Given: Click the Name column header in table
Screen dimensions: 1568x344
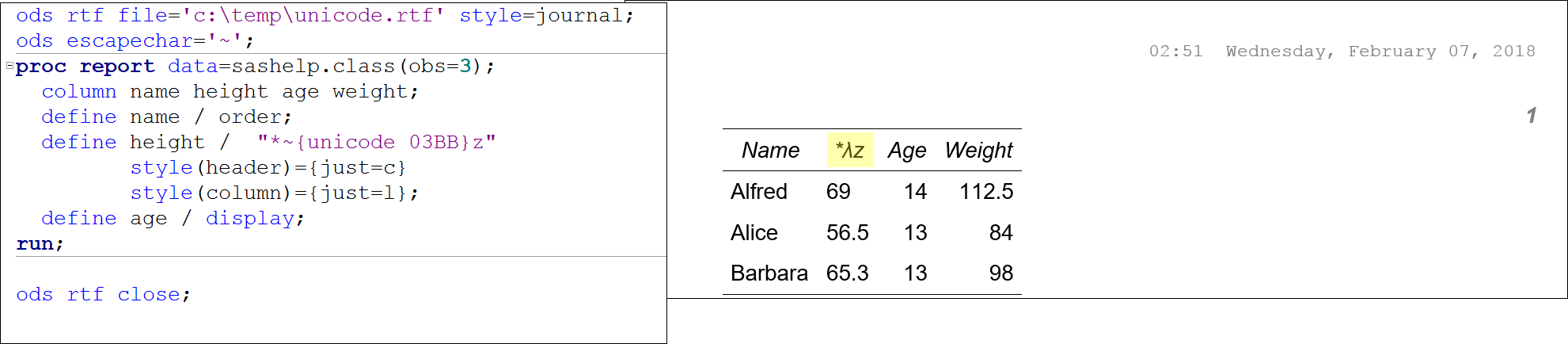Looking at the screenshot, I should click(770, 151).
